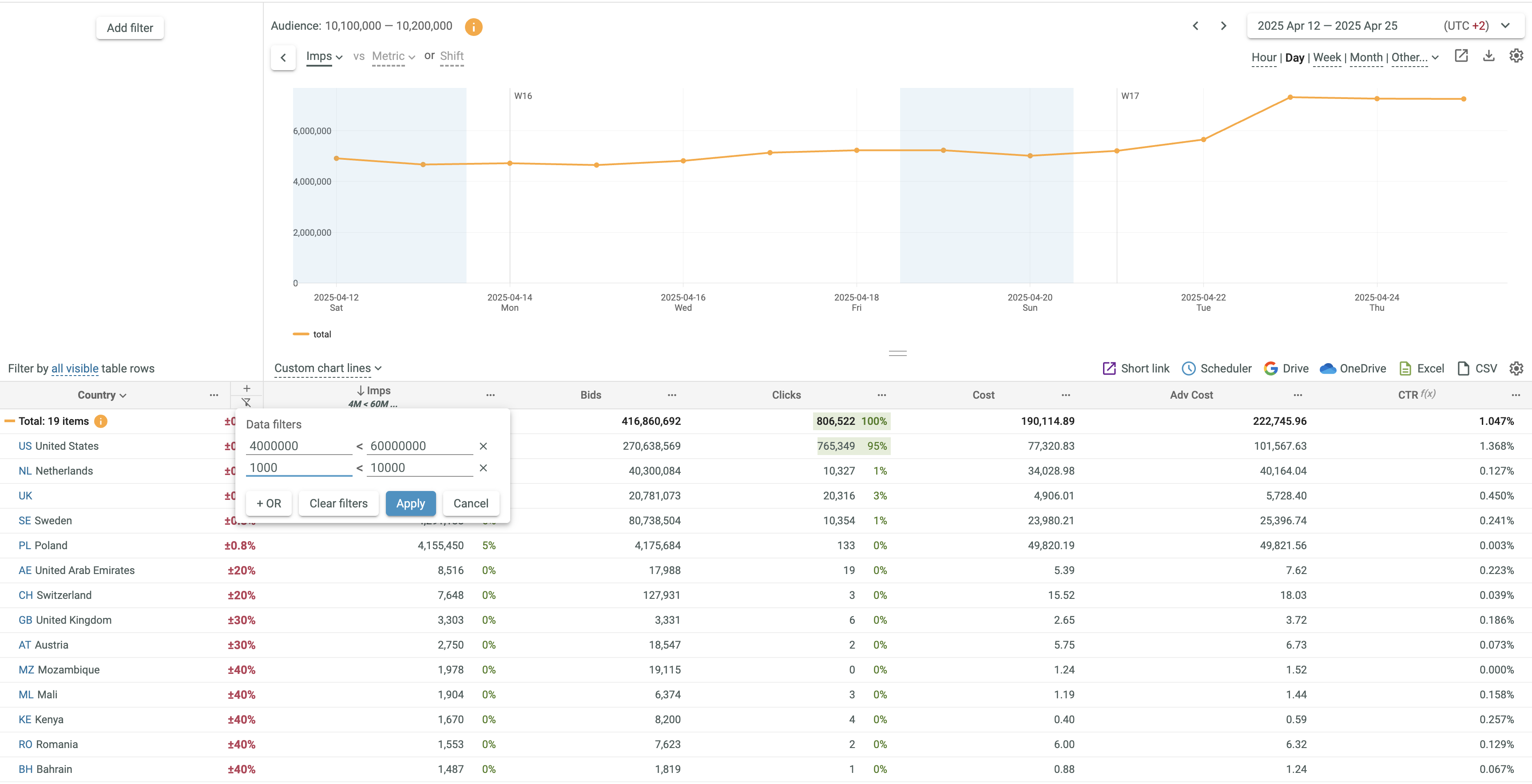Export table to OneDrive
This screenshot has width=1532, height=784.
tap(1353, 368)
